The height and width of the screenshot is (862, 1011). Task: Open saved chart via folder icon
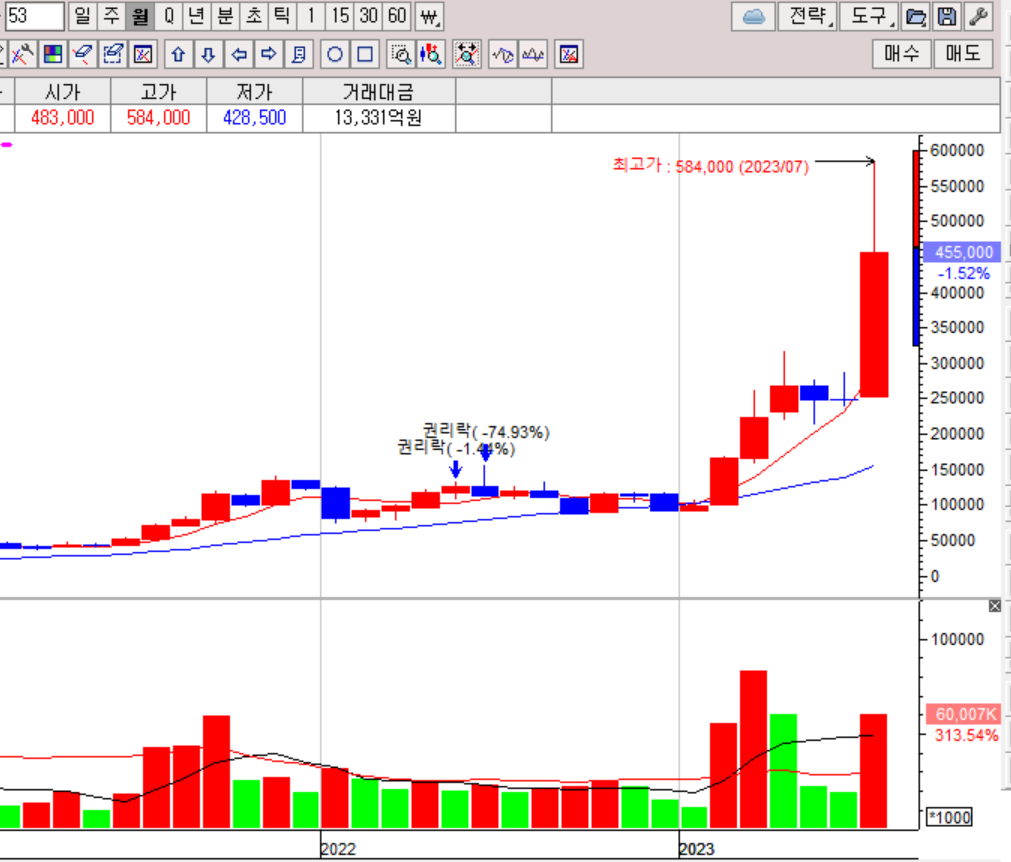916,17
